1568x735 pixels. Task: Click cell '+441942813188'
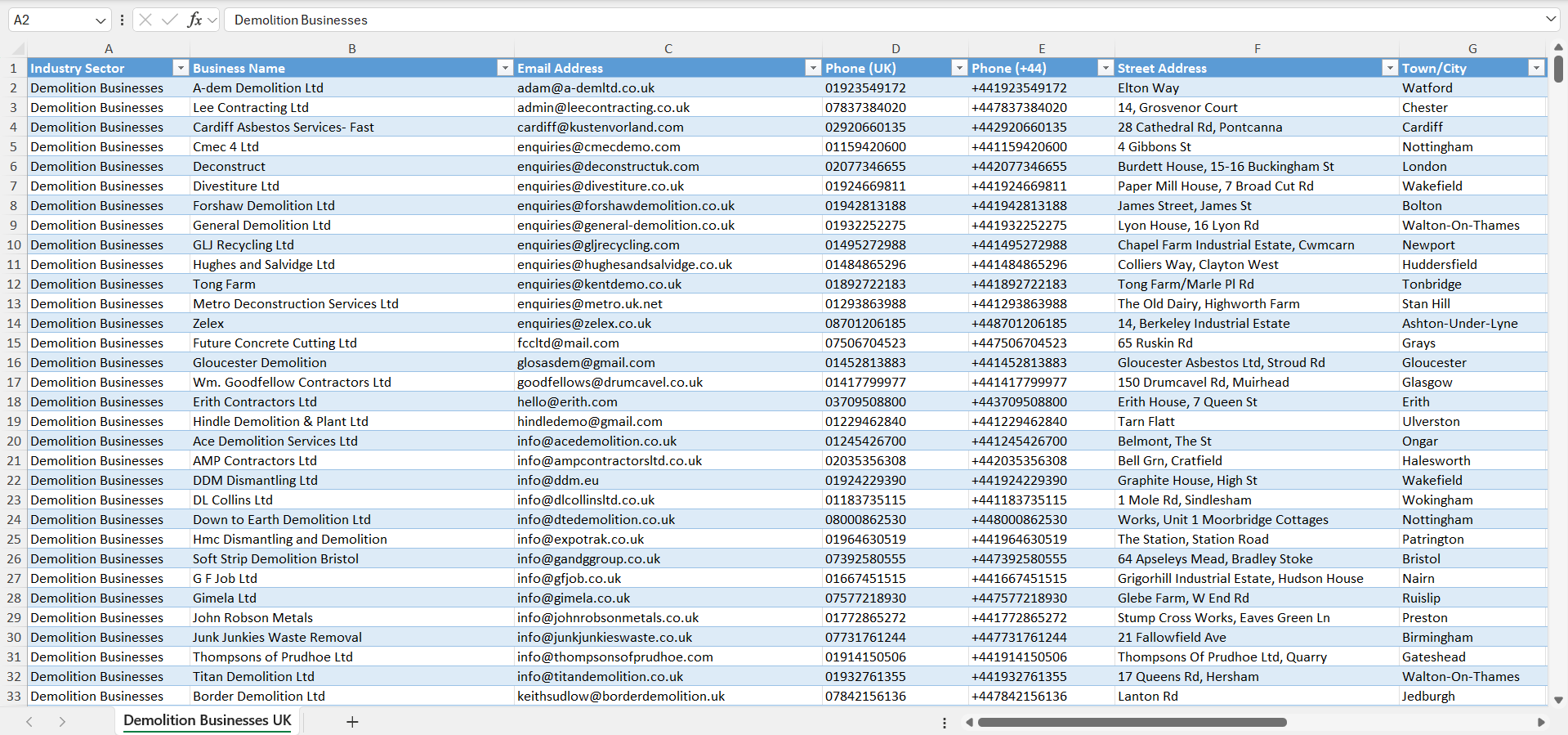(1042, 205)
